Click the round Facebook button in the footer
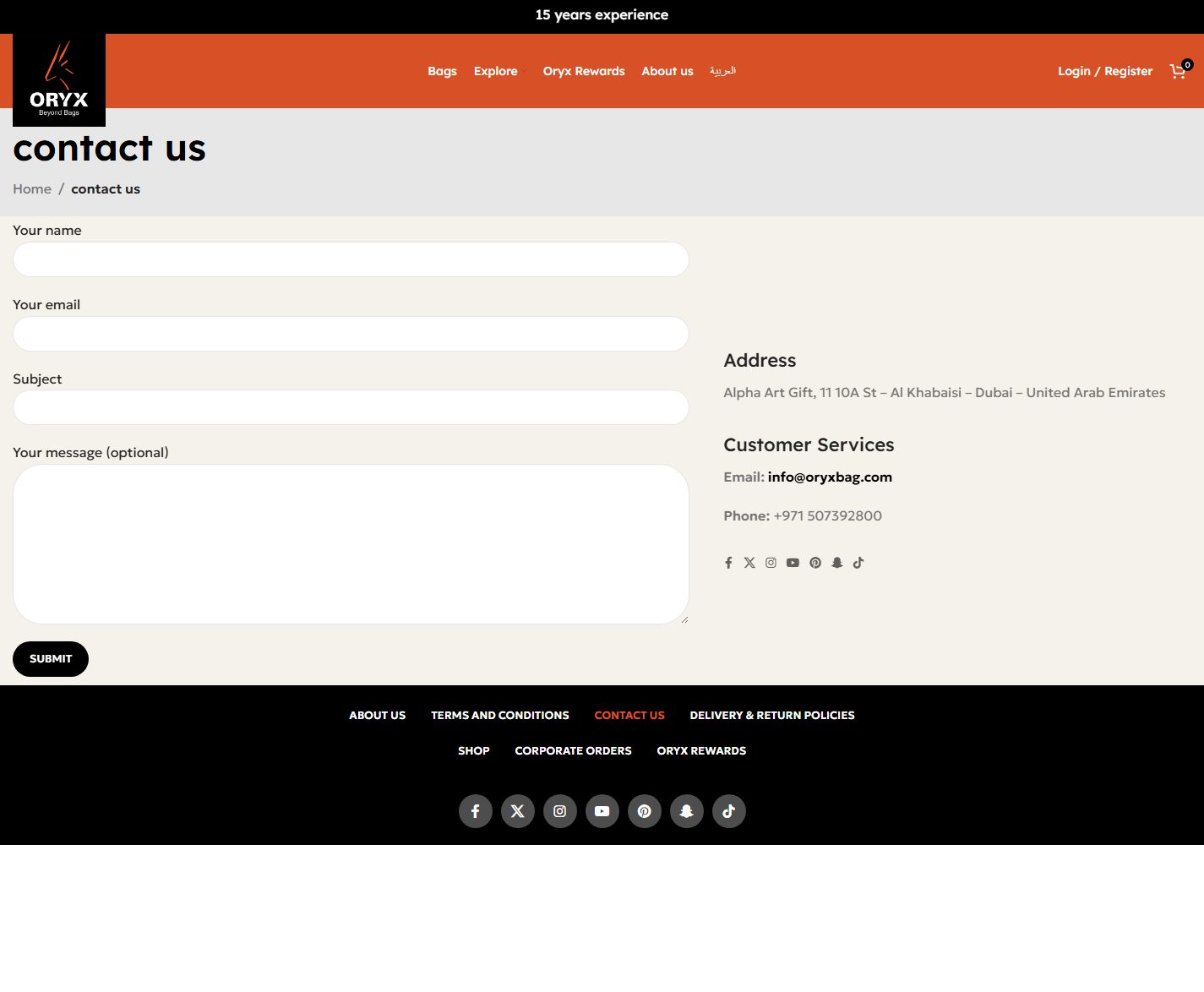This screenshot has height=992, width=1204. coord(476,811)
